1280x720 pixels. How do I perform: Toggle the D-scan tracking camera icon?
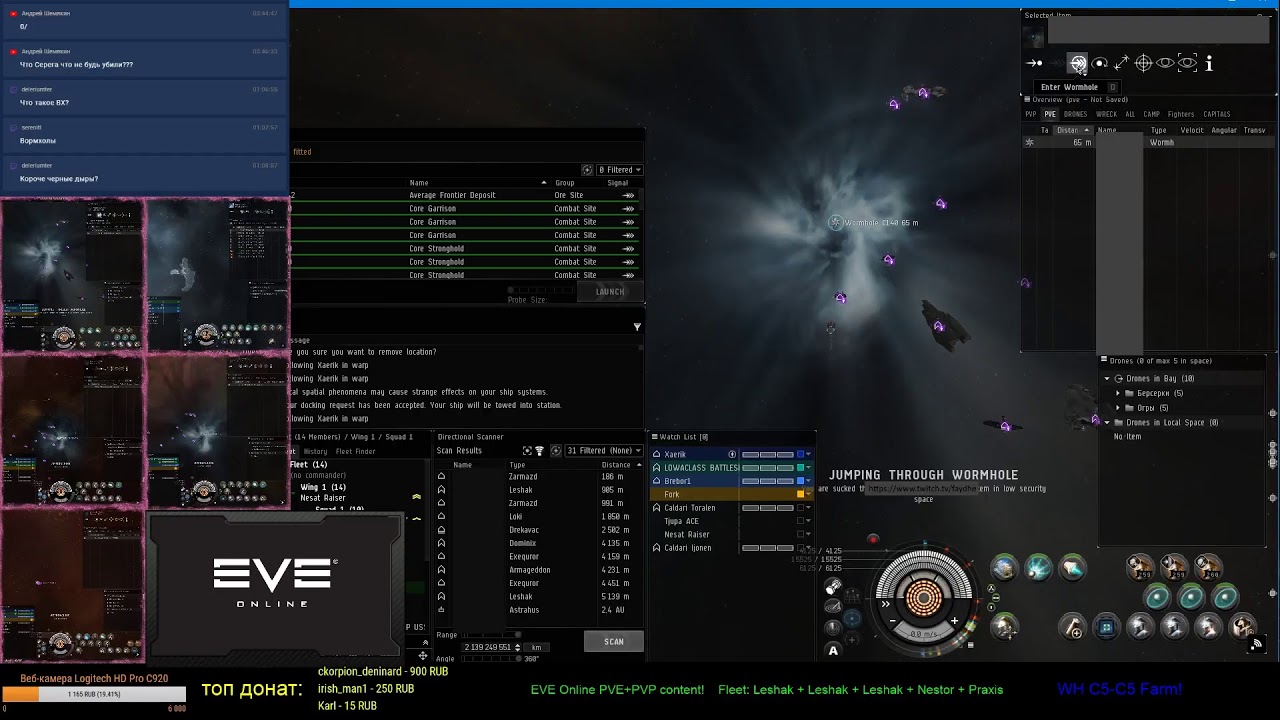click(528, 451)
